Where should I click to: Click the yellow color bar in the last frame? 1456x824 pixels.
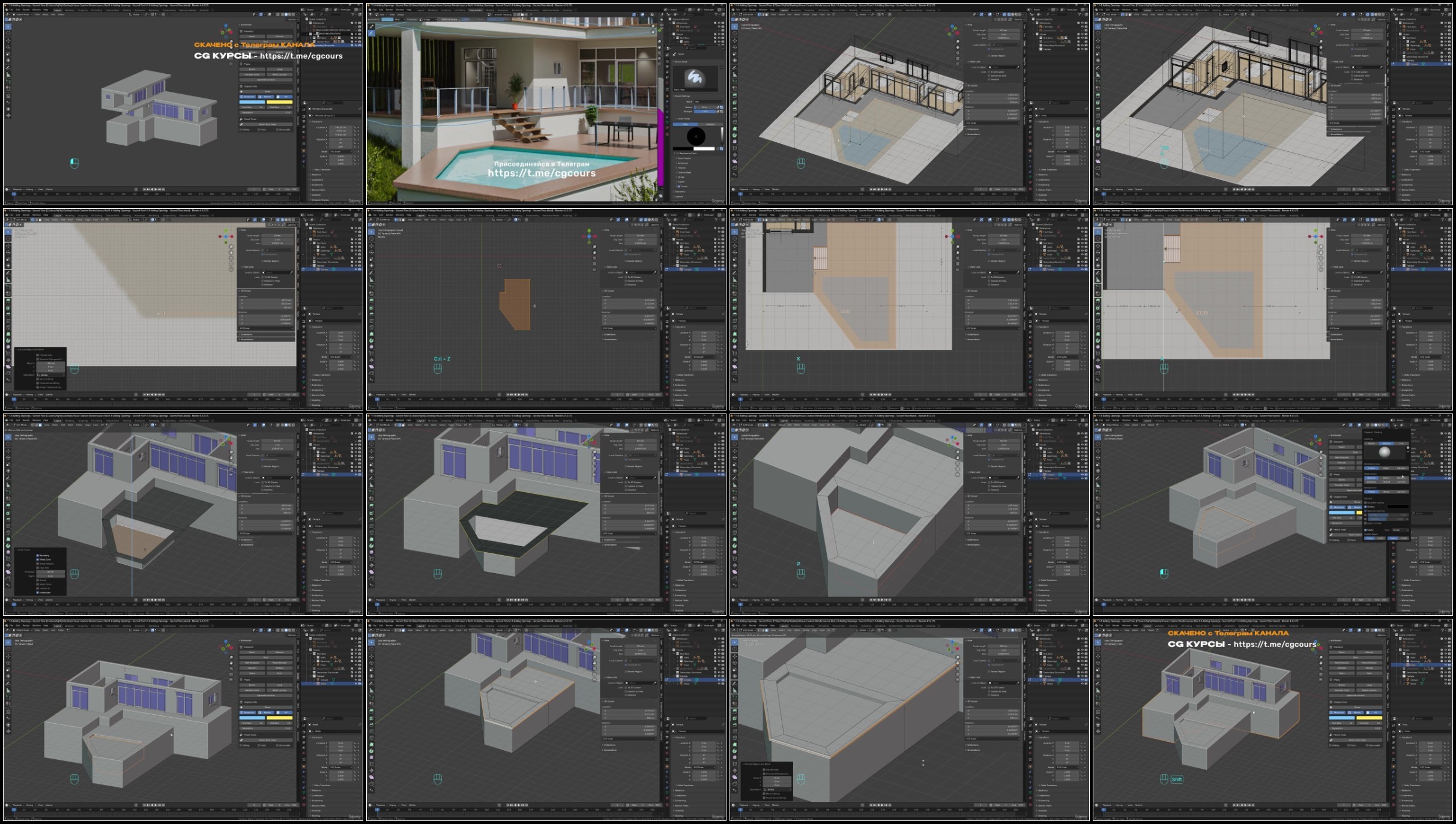point(1370,717)
